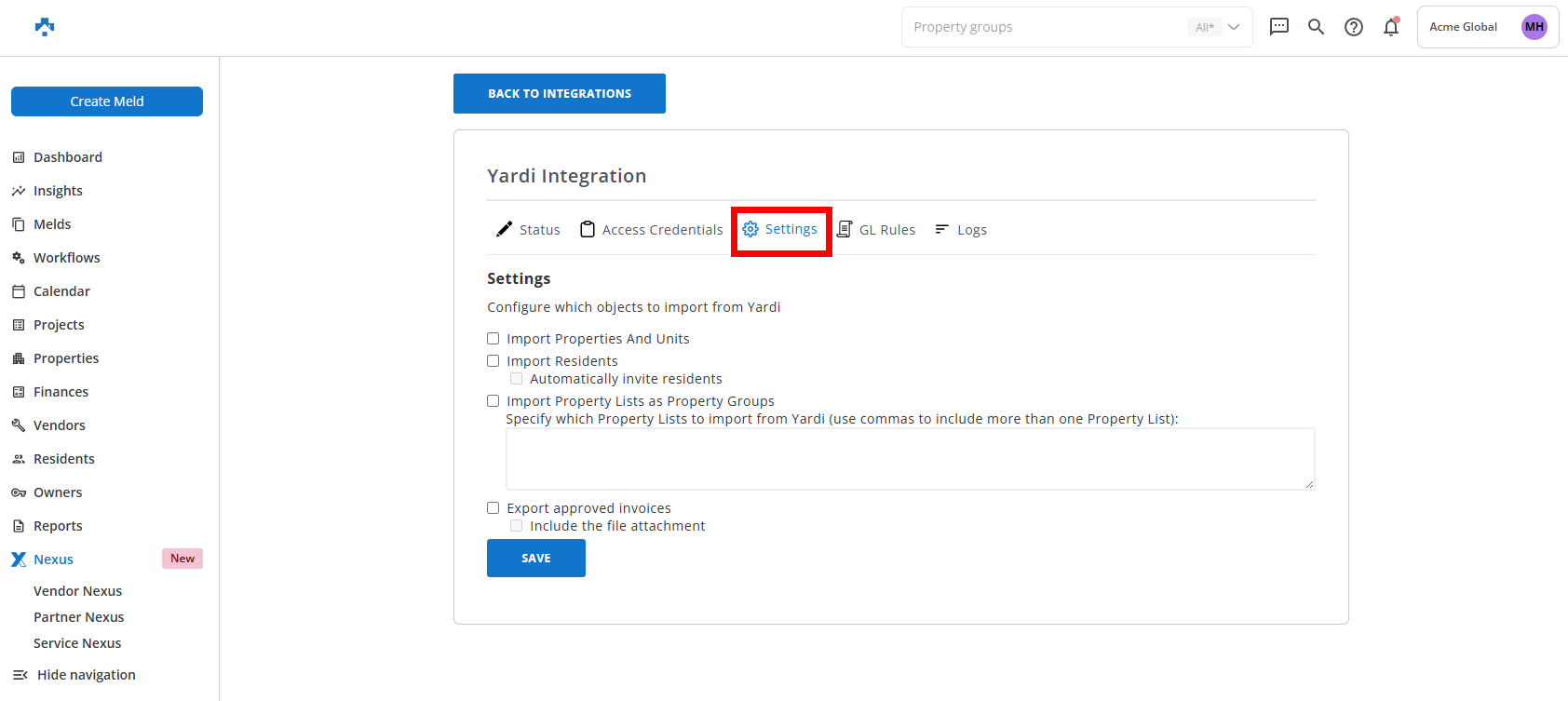Click the MH user avatar
This screenshot has width=1568, height=701.
[1534, 27]
